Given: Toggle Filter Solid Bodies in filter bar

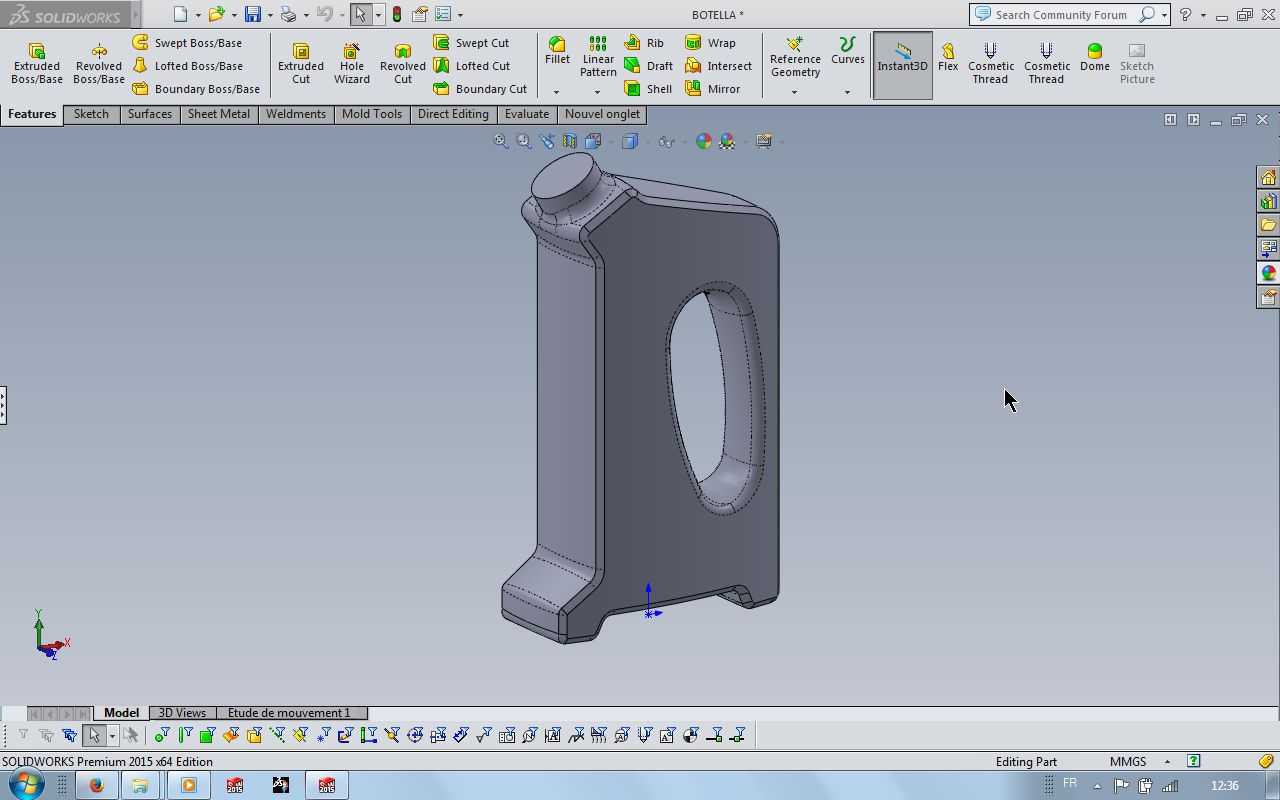Looking at the screenshot, I should pyautogui.click(x=254, y=736).
